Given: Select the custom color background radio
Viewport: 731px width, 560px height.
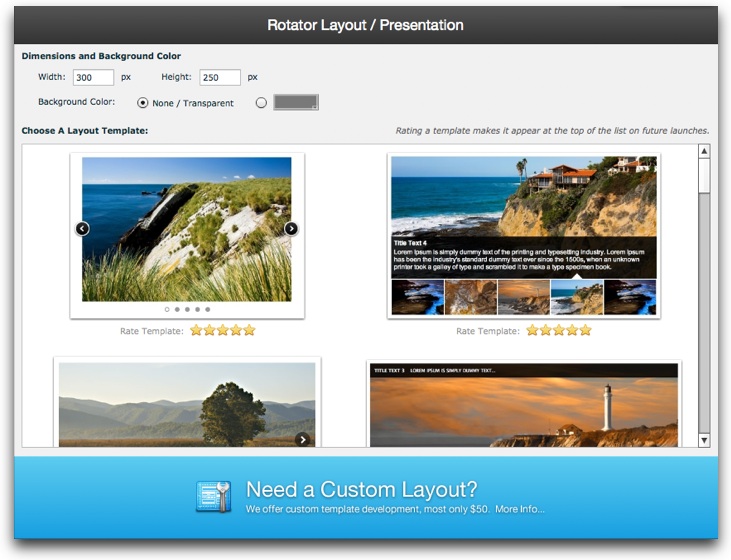Looking at the screenshot, I should [262, 102].
